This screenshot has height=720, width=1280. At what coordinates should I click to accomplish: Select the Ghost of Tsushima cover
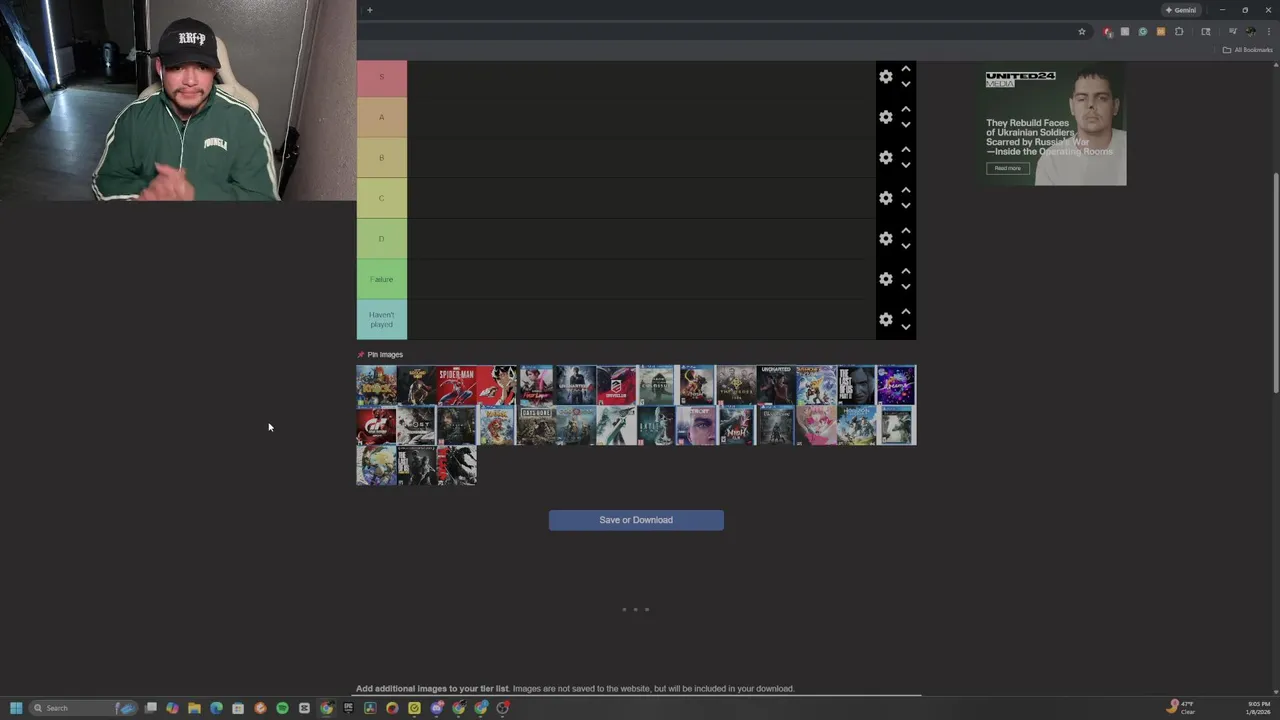click(x=416, y=425)
